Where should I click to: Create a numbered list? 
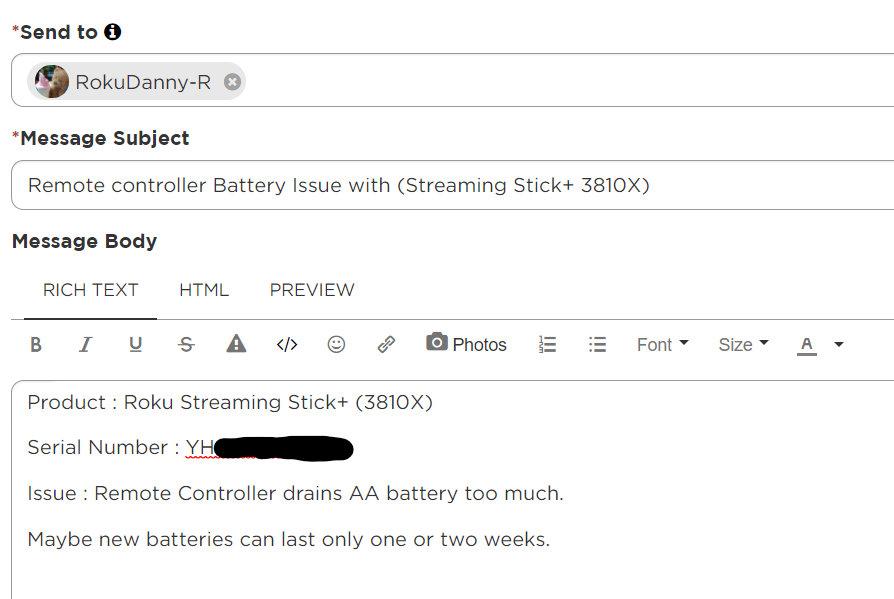547,345
